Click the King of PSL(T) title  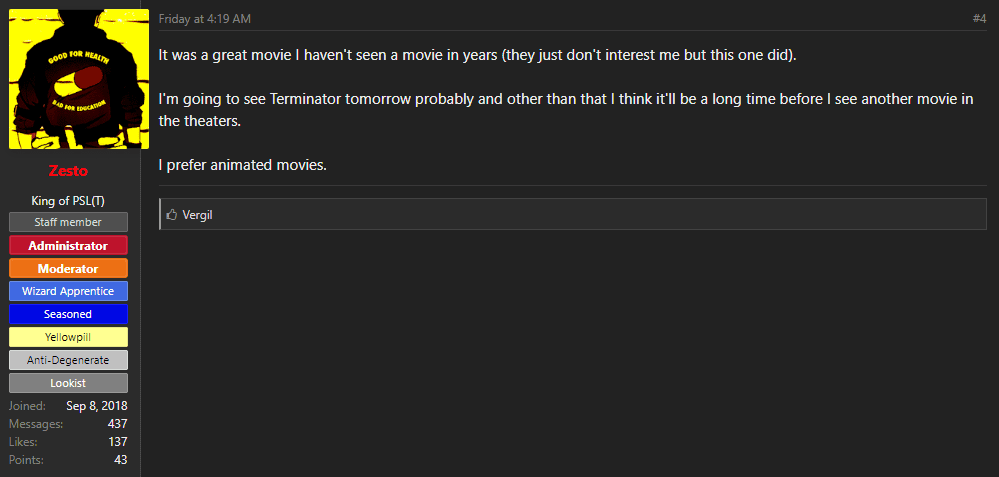(68, 201)
